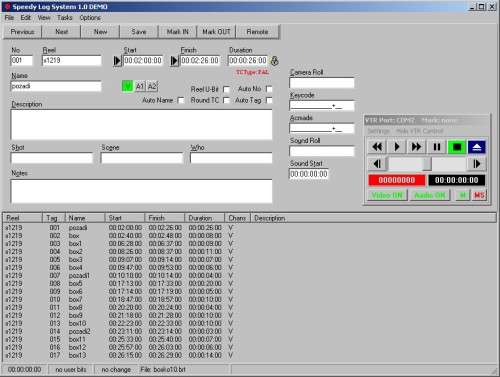Click the cue-to-Start timecode arrow icon
Image resolution: width=500 pixels, height=377 pixels.
[117, 61]
